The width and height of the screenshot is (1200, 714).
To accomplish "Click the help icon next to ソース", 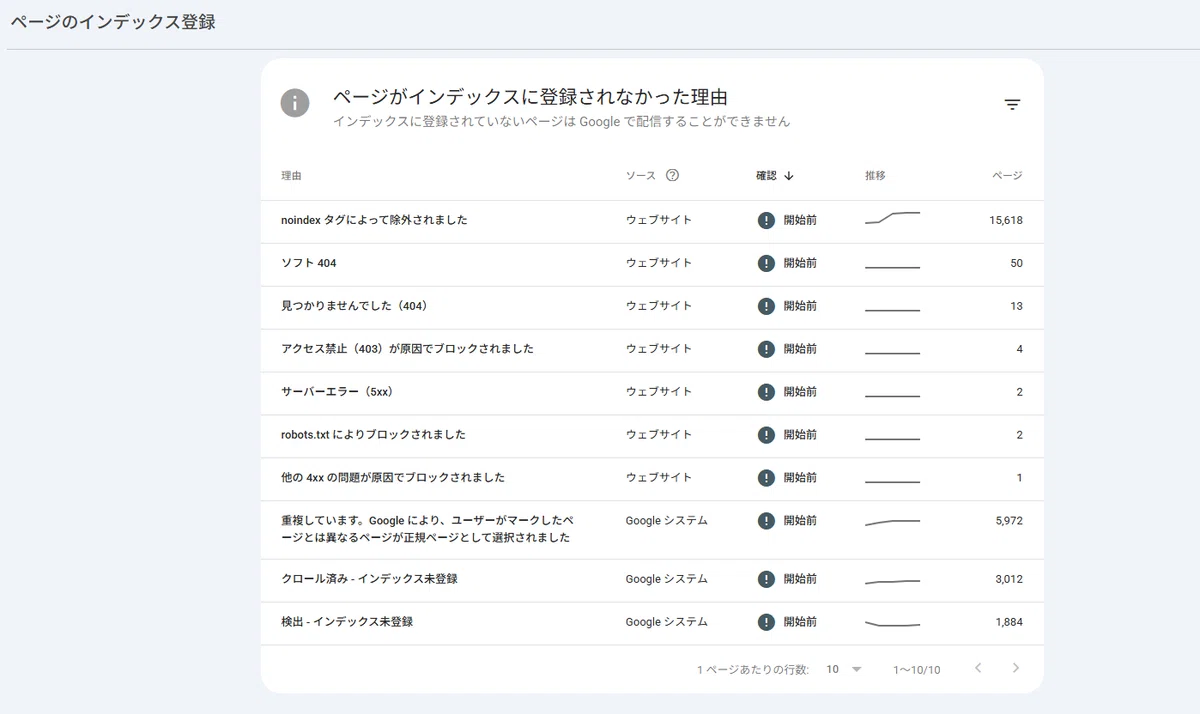I will 672,175.
